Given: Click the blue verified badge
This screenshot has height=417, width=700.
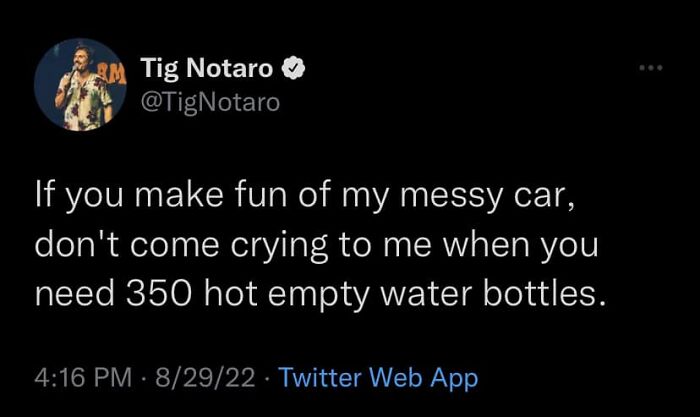Looking at the screenshot, I should pos(295,70).
